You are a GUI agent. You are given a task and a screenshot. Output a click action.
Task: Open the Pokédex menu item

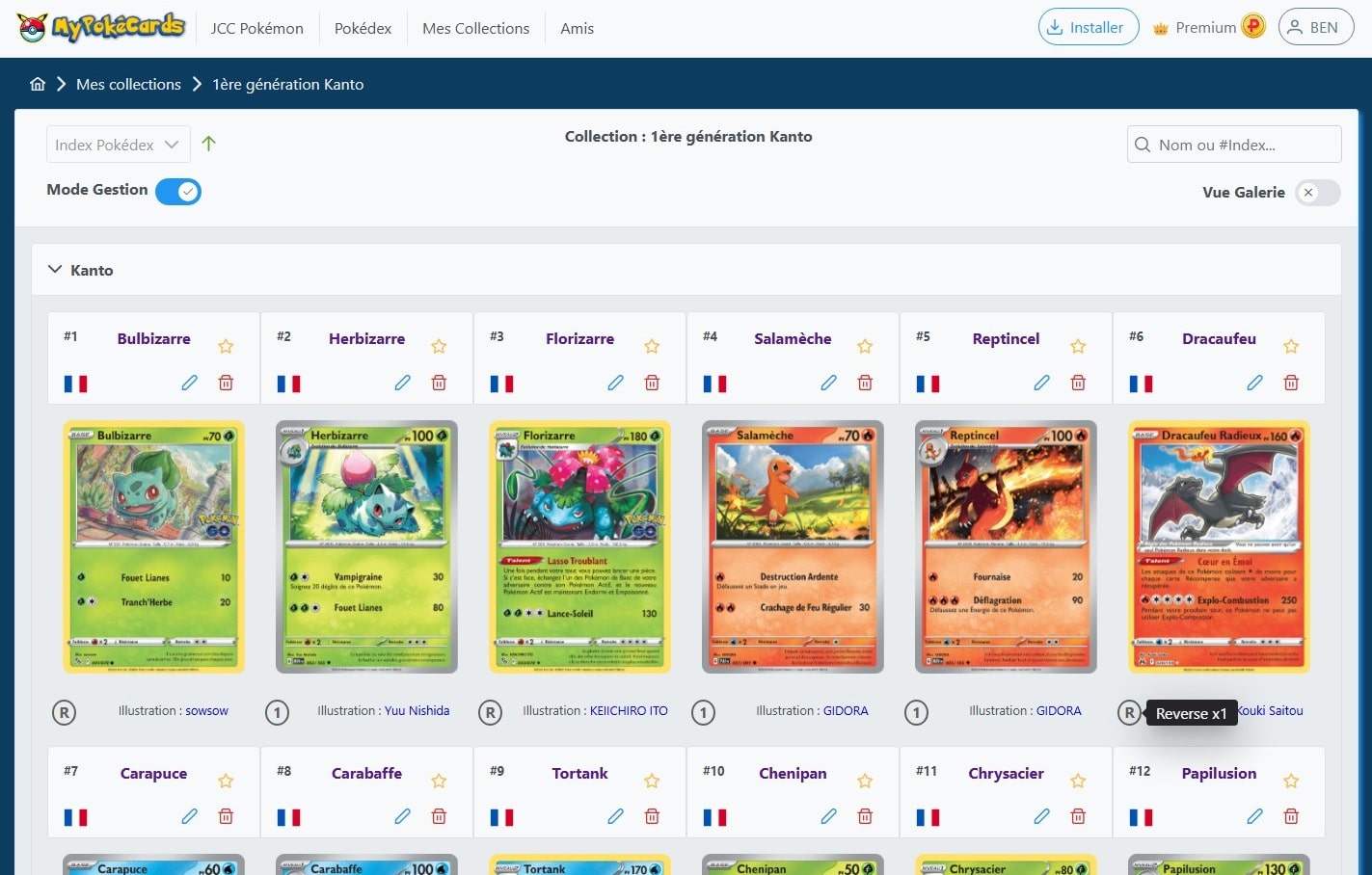[363, 28]
